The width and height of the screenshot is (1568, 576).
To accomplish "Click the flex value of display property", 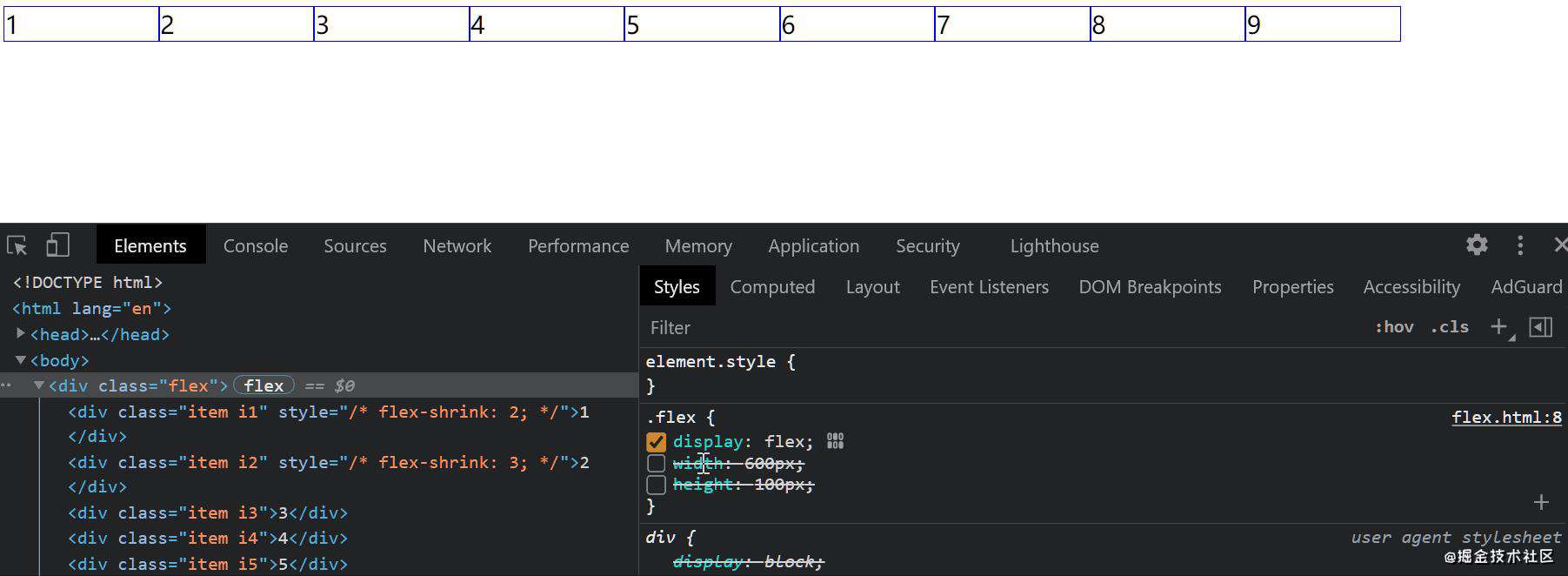I will 784,442.
